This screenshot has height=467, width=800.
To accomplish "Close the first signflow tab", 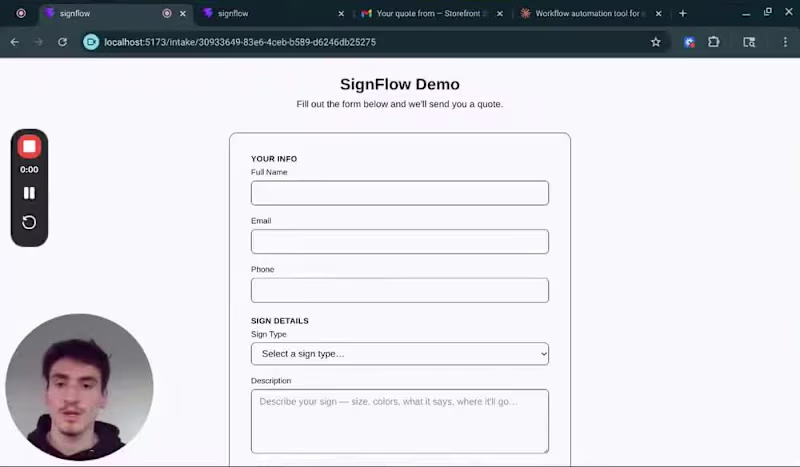I will [x=183, y=13].
